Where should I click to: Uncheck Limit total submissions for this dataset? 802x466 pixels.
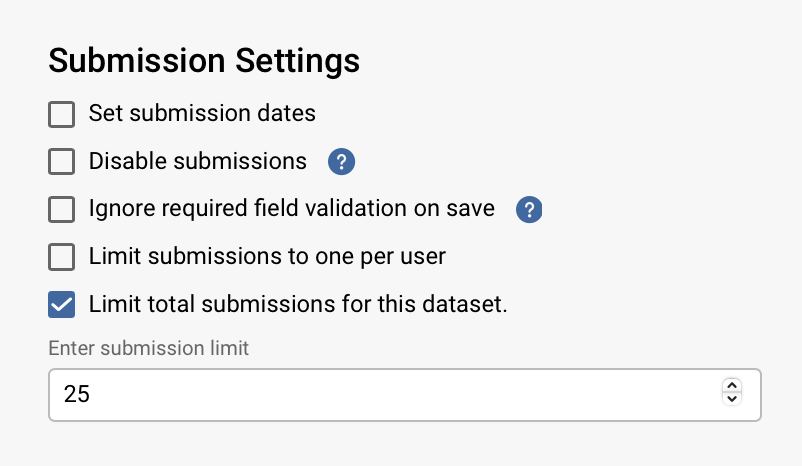[62, 305]
